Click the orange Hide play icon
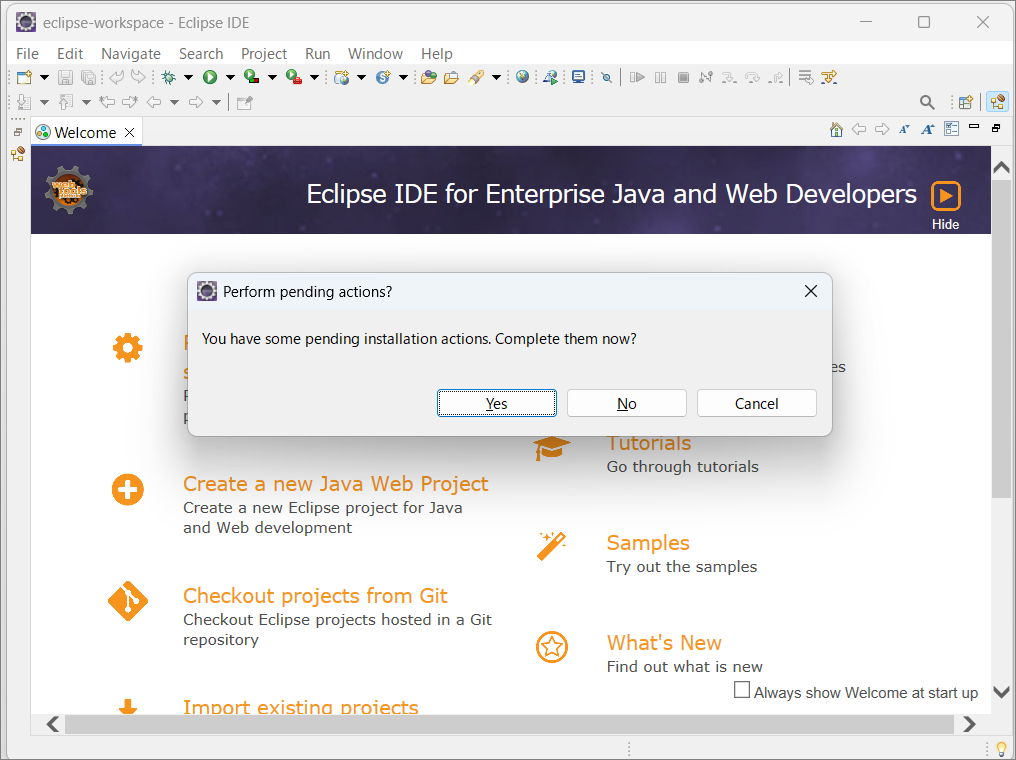Screen dimensions: 1016x760 click(x=945, y=196)
